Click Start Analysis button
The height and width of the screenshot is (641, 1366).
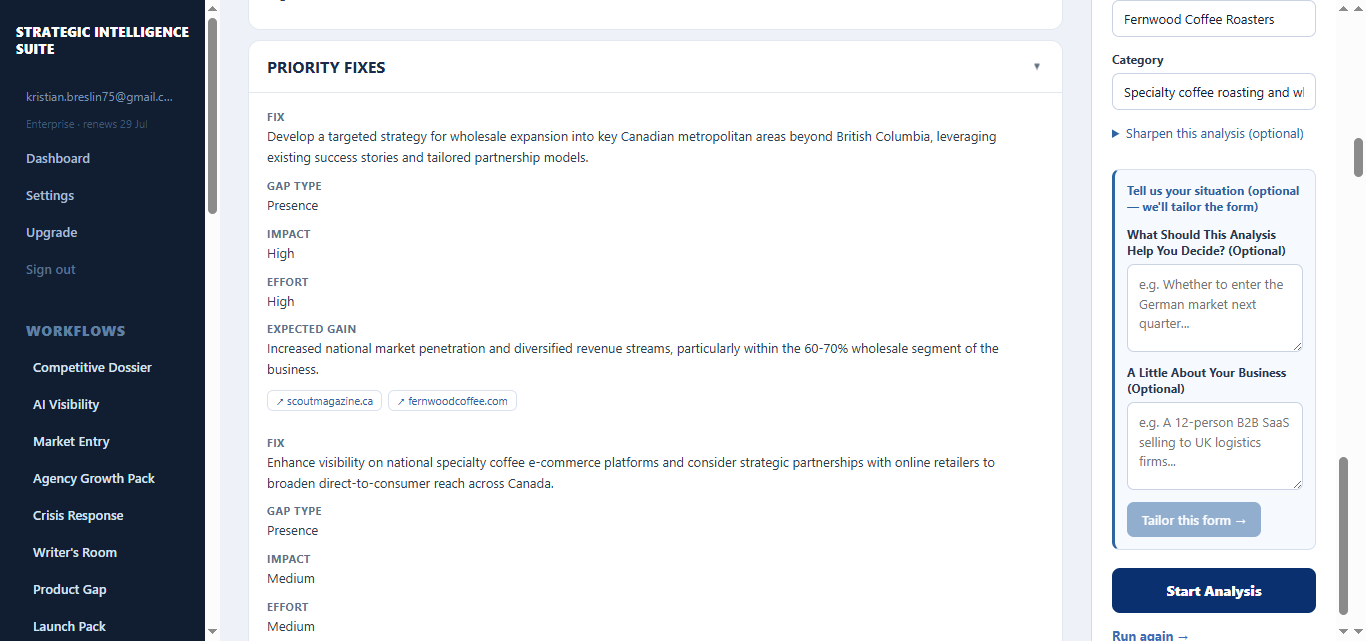[1214, 591]
